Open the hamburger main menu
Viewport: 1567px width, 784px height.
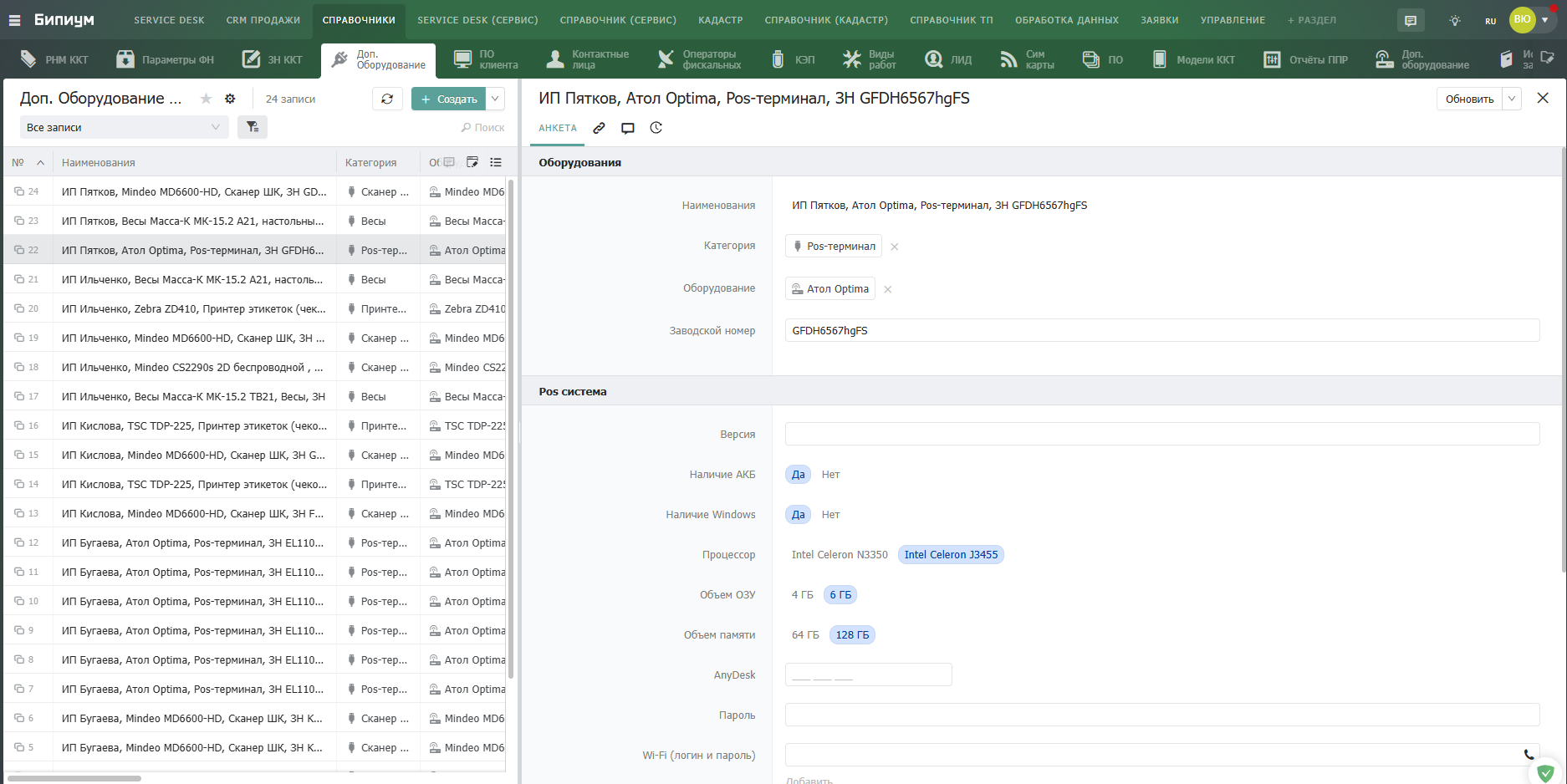[x=14, y=20]
